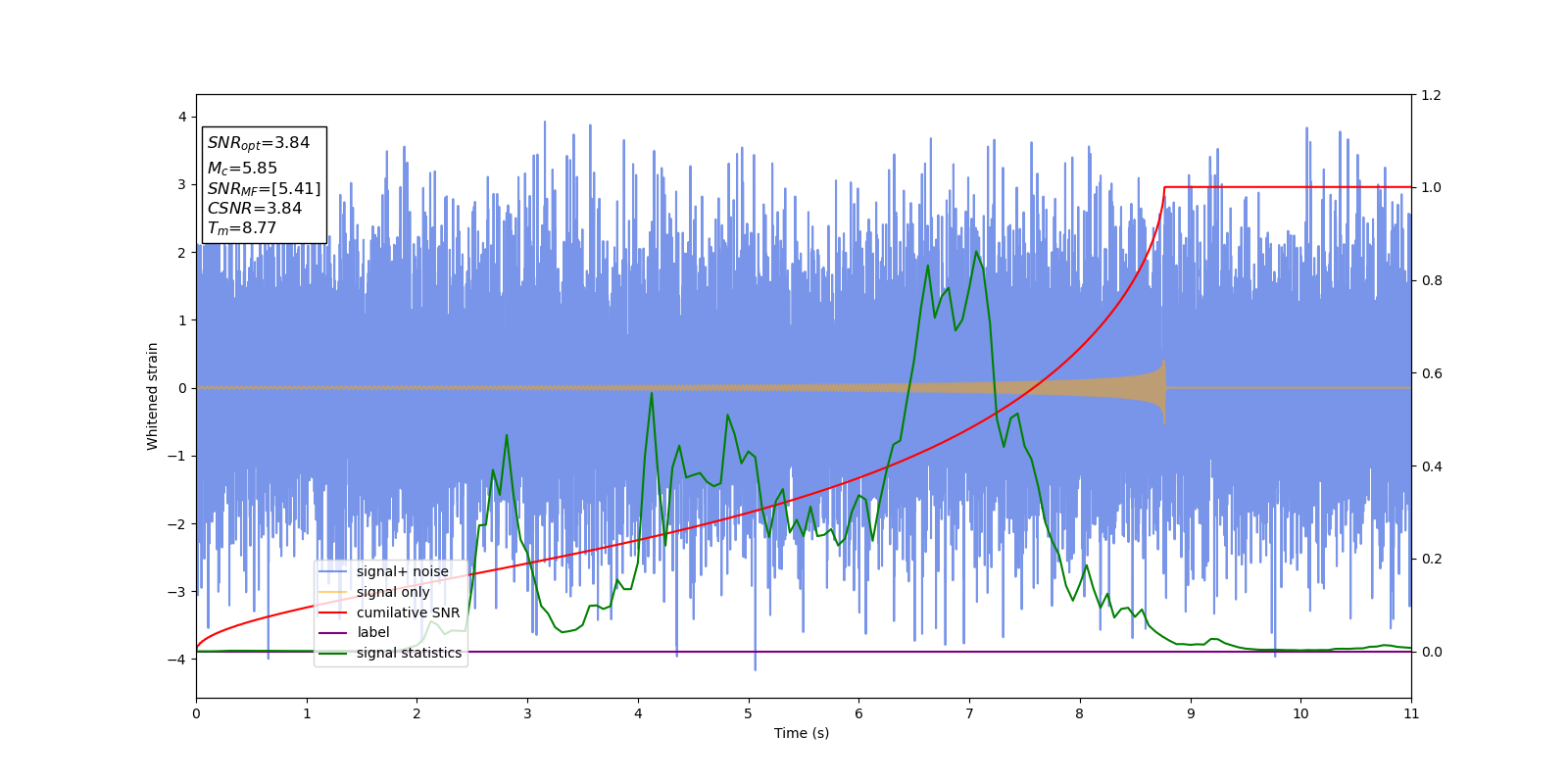The width and height of the screenshot is (1568, 784).
Task: Click the left y-axis tick label −4
Action: pyautogui.click(x=177, y=660)
